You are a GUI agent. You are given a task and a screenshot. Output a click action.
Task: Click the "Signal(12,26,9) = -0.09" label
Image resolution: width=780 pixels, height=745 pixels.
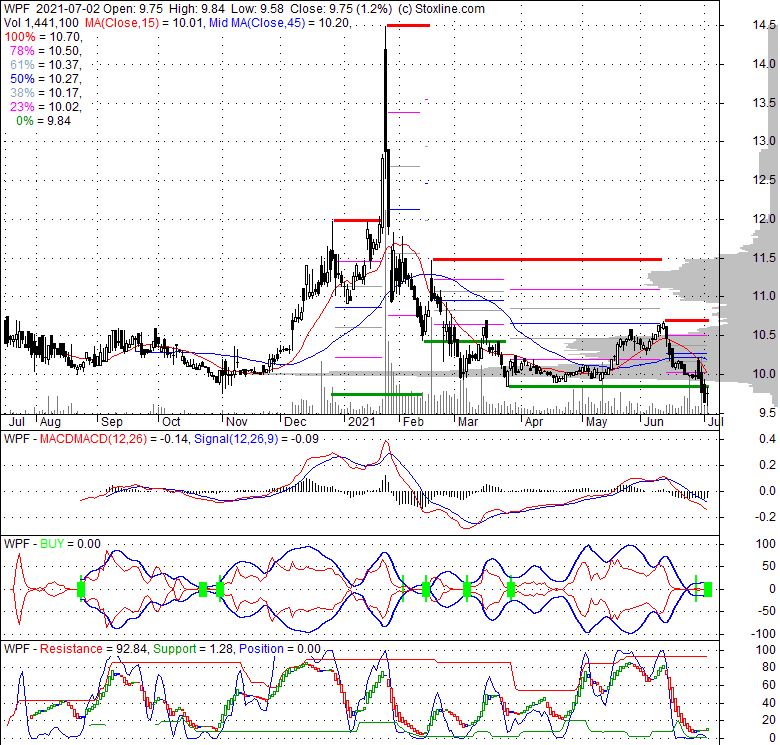coord(256,439)
